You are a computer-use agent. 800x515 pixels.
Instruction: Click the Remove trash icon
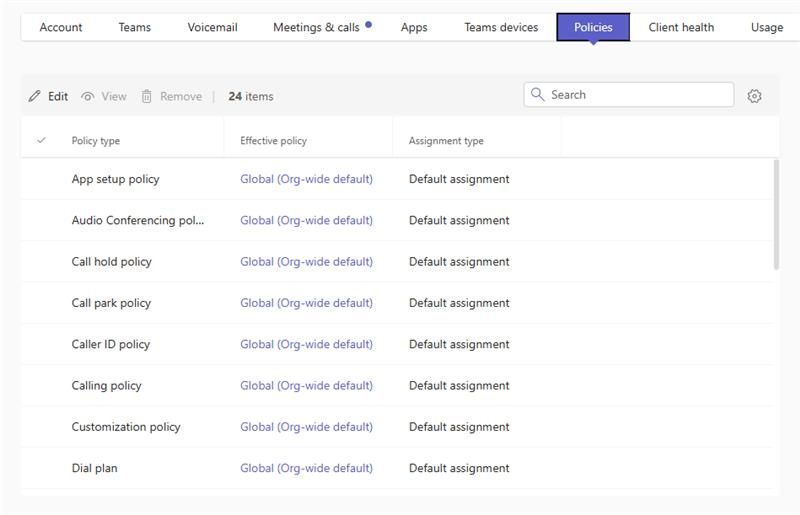click(x=147, y=96)
